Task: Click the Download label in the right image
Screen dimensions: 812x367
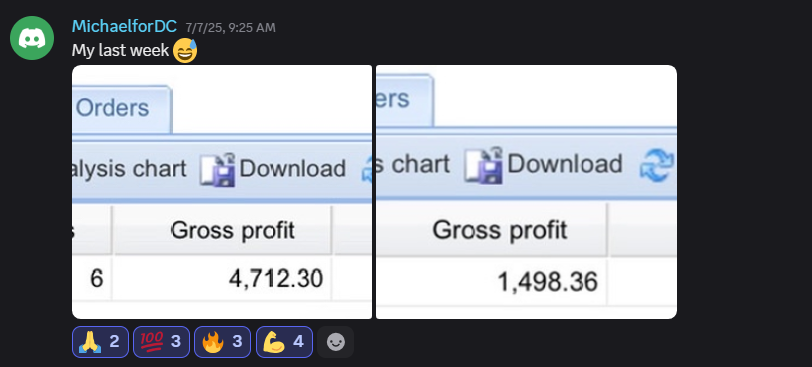Action: click(564, 164)
